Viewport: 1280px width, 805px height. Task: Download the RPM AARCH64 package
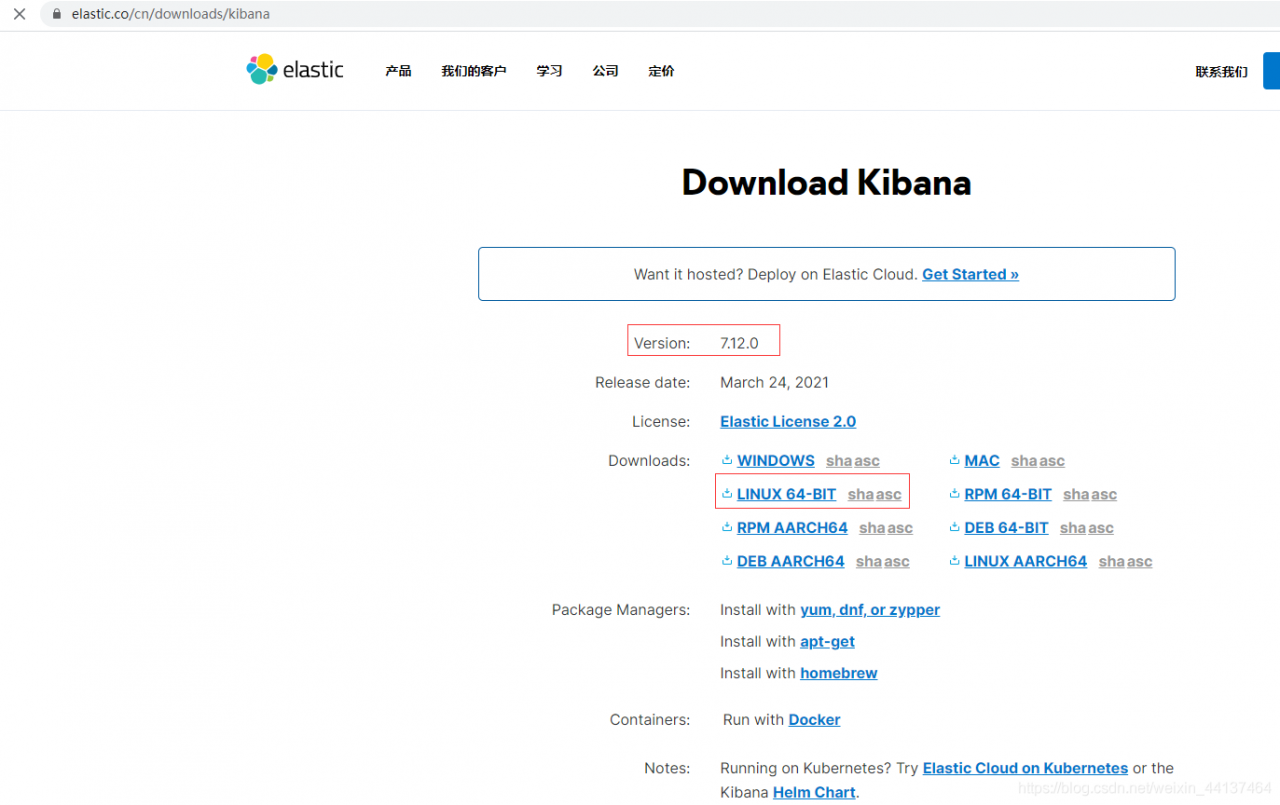click(x=792, y=528)
